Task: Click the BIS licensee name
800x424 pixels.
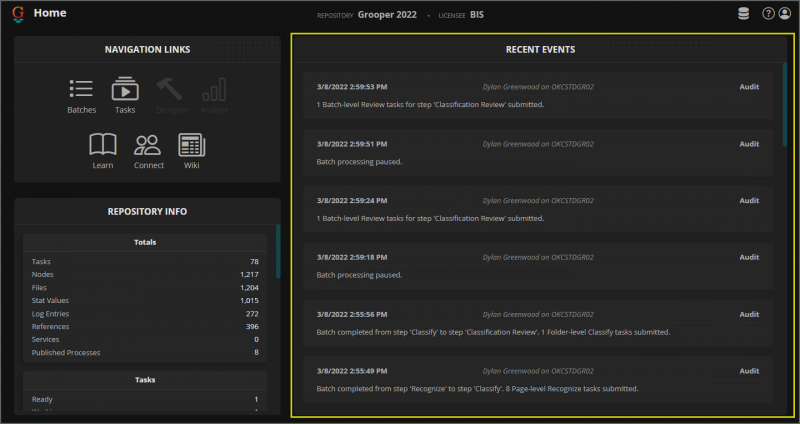Action: click(477, 15)
